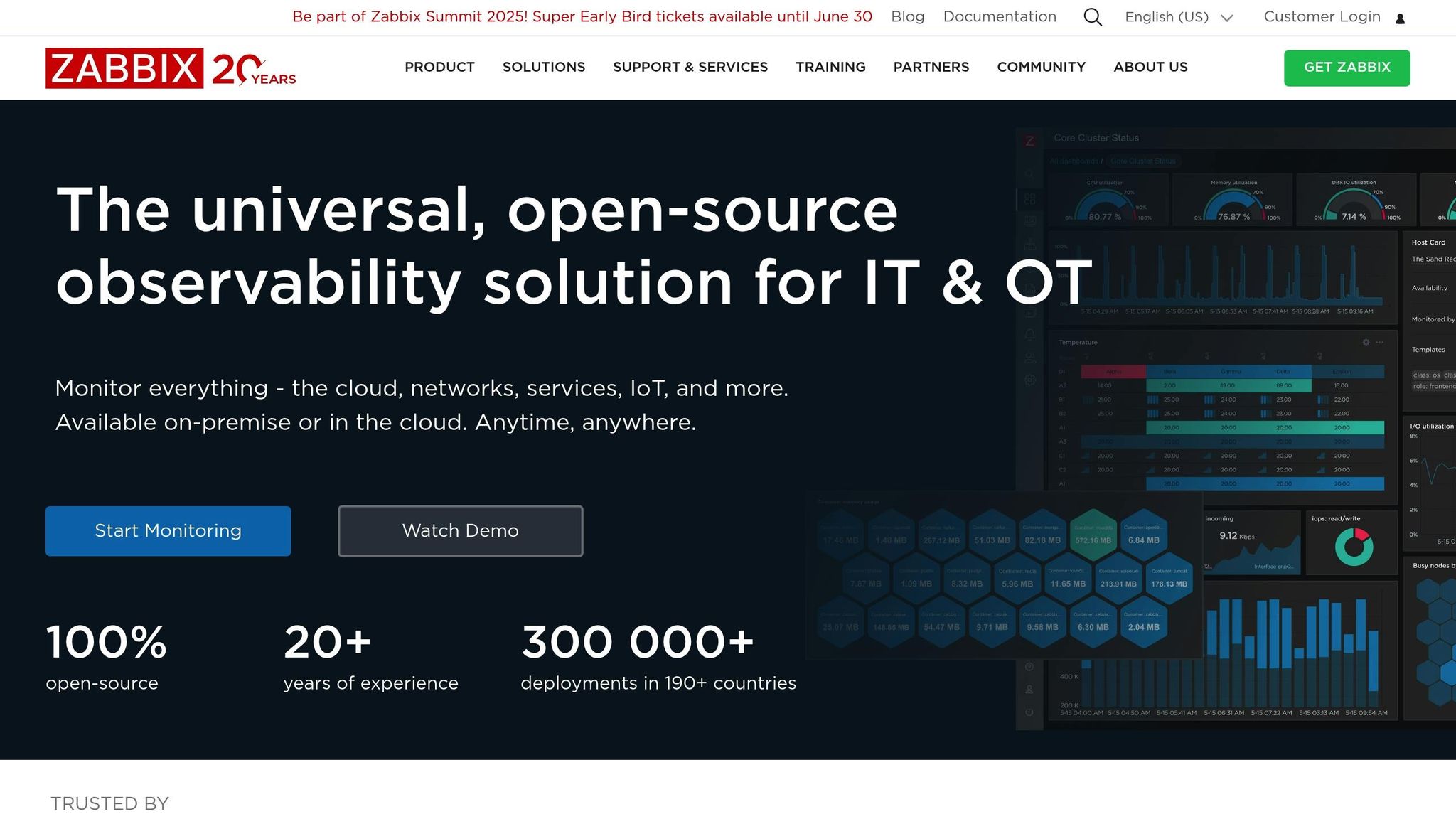This screenshot has height=819, width=1456.
Task: Click the Customer Login person icon
Action: pos(1400,19)
